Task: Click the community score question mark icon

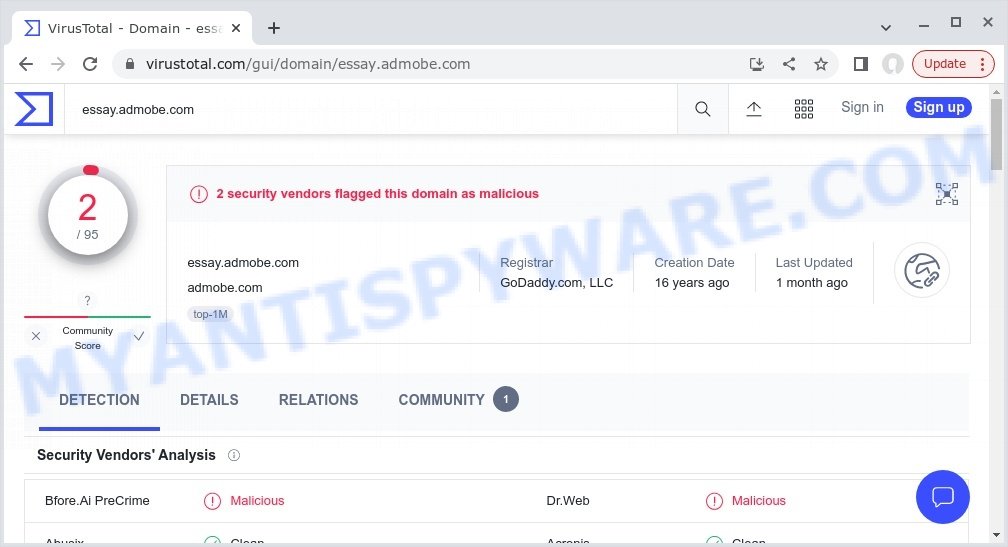Action: (87, 300)
